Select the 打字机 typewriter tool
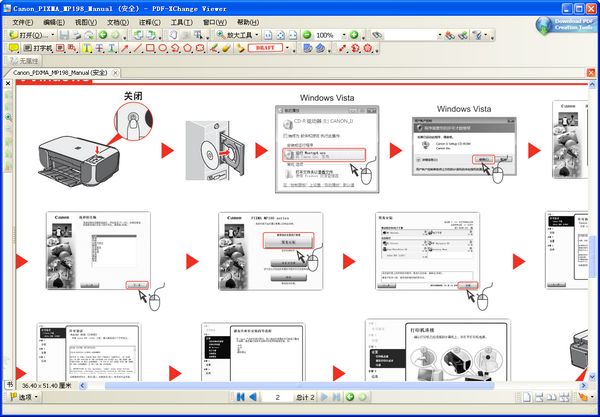The height and width of the screenshot is (417, 600). pos(37,48)
